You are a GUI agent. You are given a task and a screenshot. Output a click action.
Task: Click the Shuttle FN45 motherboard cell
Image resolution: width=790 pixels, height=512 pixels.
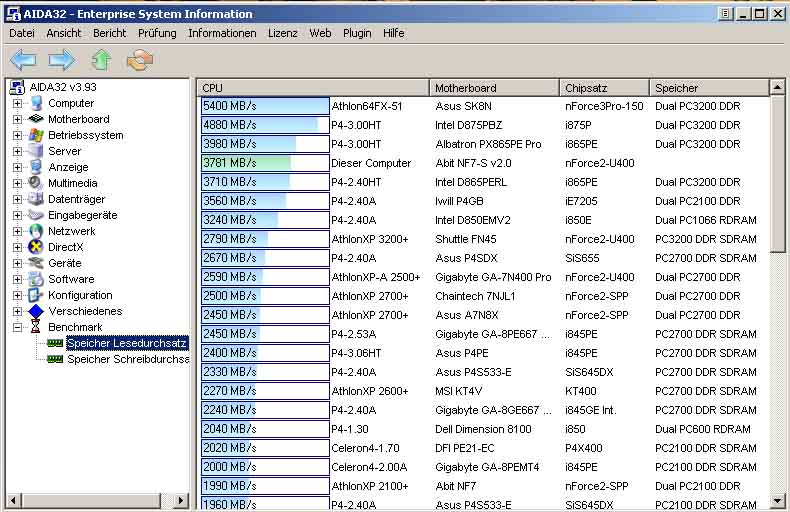466,239
